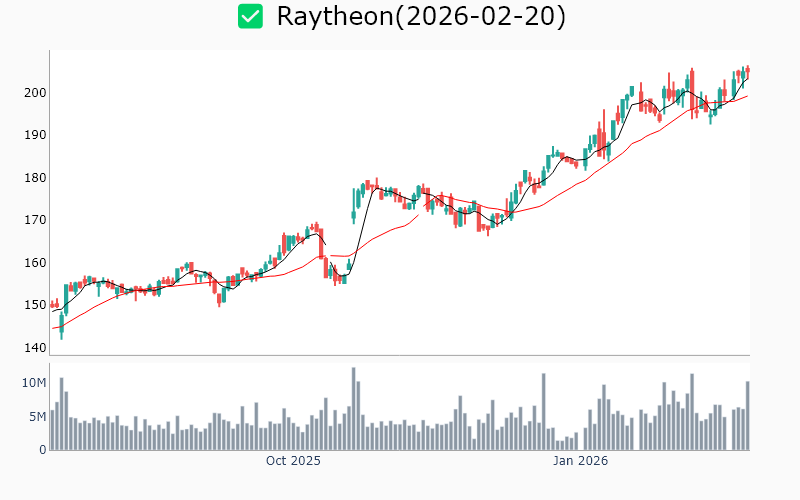
Task: Click the 150 price axis label
Action: (x=33, y=305)
